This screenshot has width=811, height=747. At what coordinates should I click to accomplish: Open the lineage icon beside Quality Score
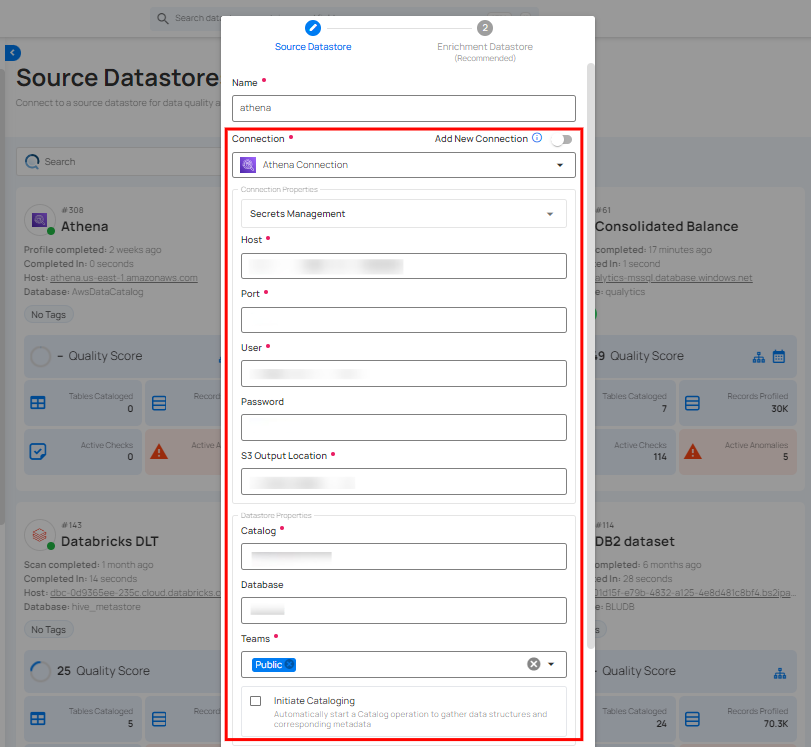757,356
